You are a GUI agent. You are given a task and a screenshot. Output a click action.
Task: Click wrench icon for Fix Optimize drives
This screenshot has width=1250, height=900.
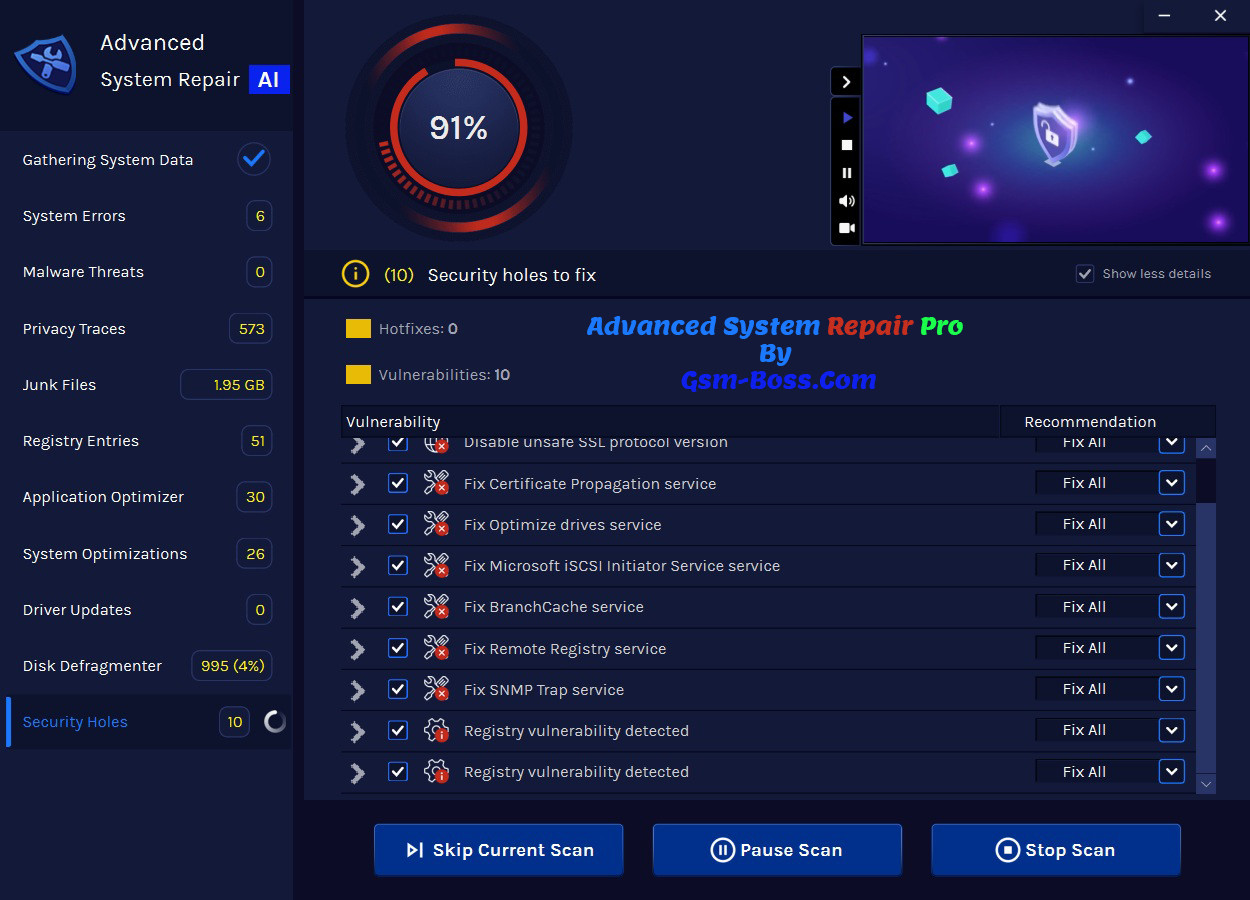[x=436, y=524]
